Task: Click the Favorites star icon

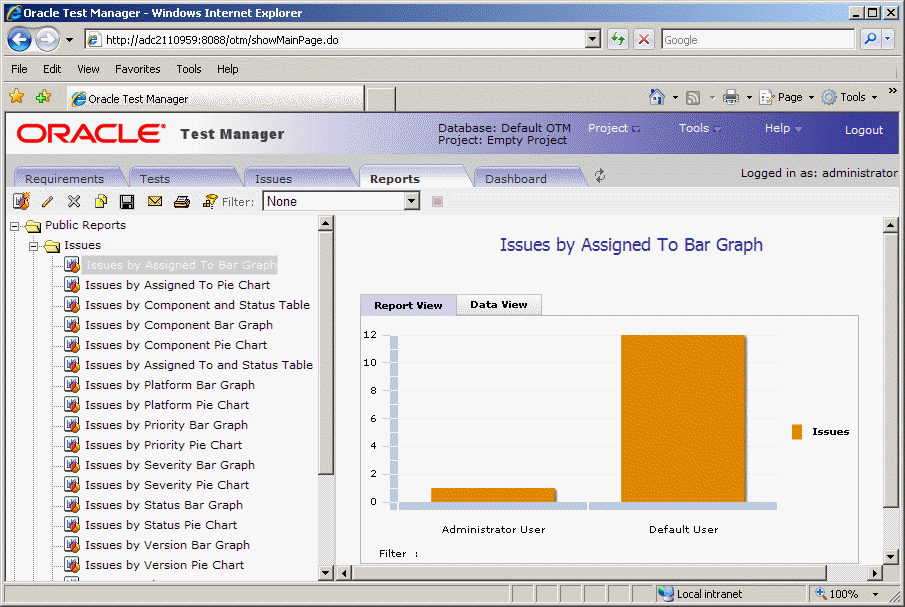Action: (x=17, y=96)
